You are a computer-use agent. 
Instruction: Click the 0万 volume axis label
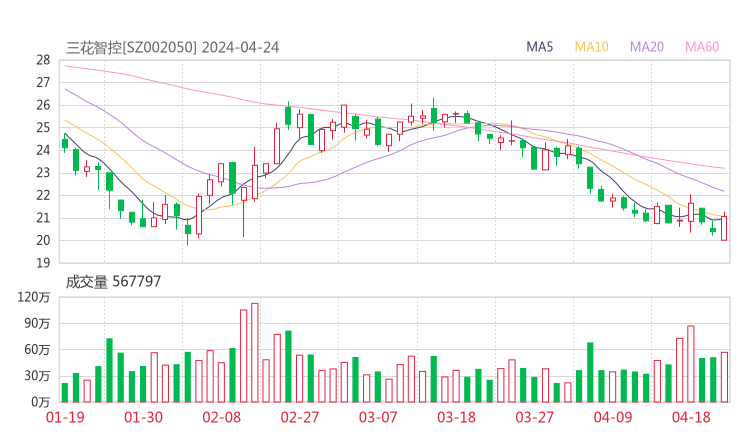click(41, 402)
